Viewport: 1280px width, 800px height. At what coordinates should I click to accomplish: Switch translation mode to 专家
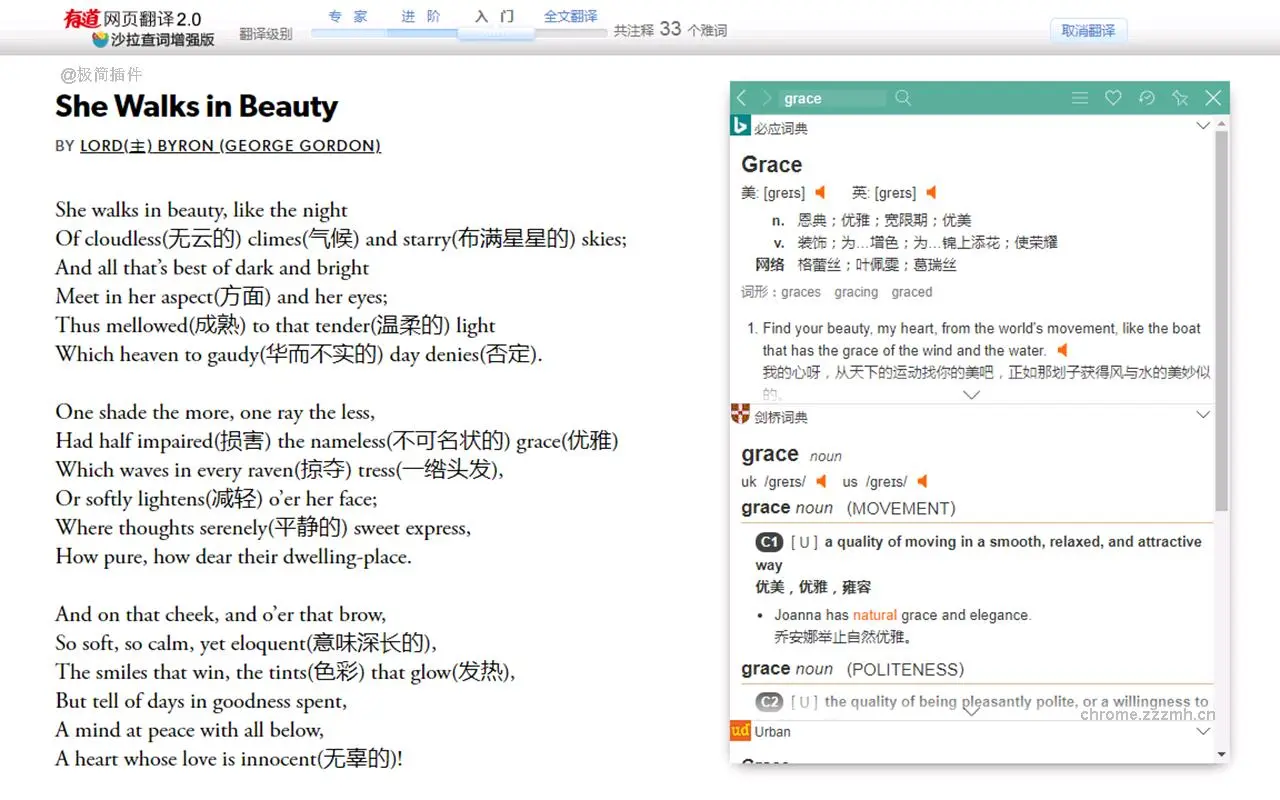point(347,17)
